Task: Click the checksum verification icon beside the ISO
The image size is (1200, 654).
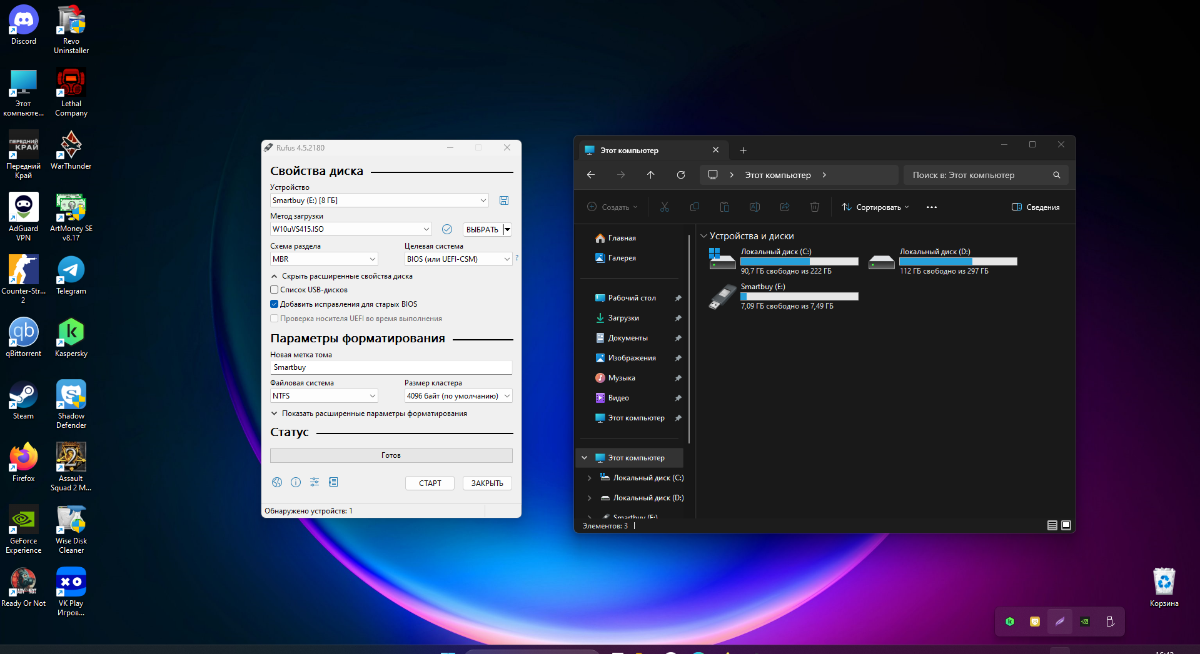Action: pyautogui.click(x=447, y=229)
